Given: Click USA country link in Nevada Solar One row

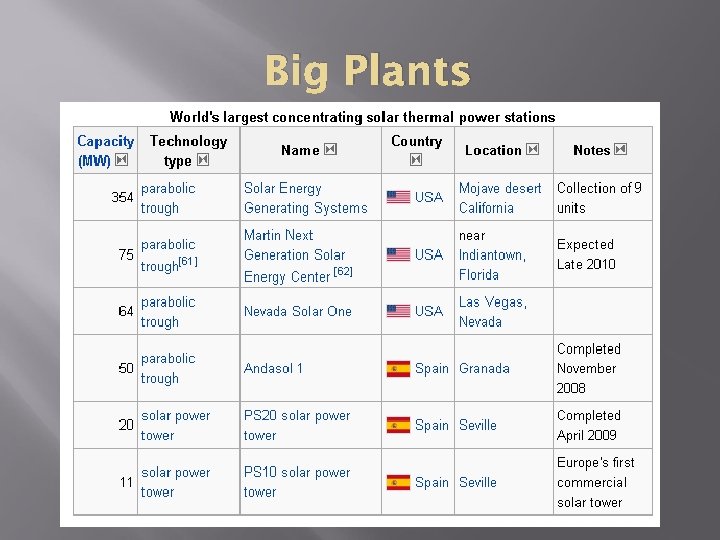Looking at the screenshot, I should pos(429,311).
